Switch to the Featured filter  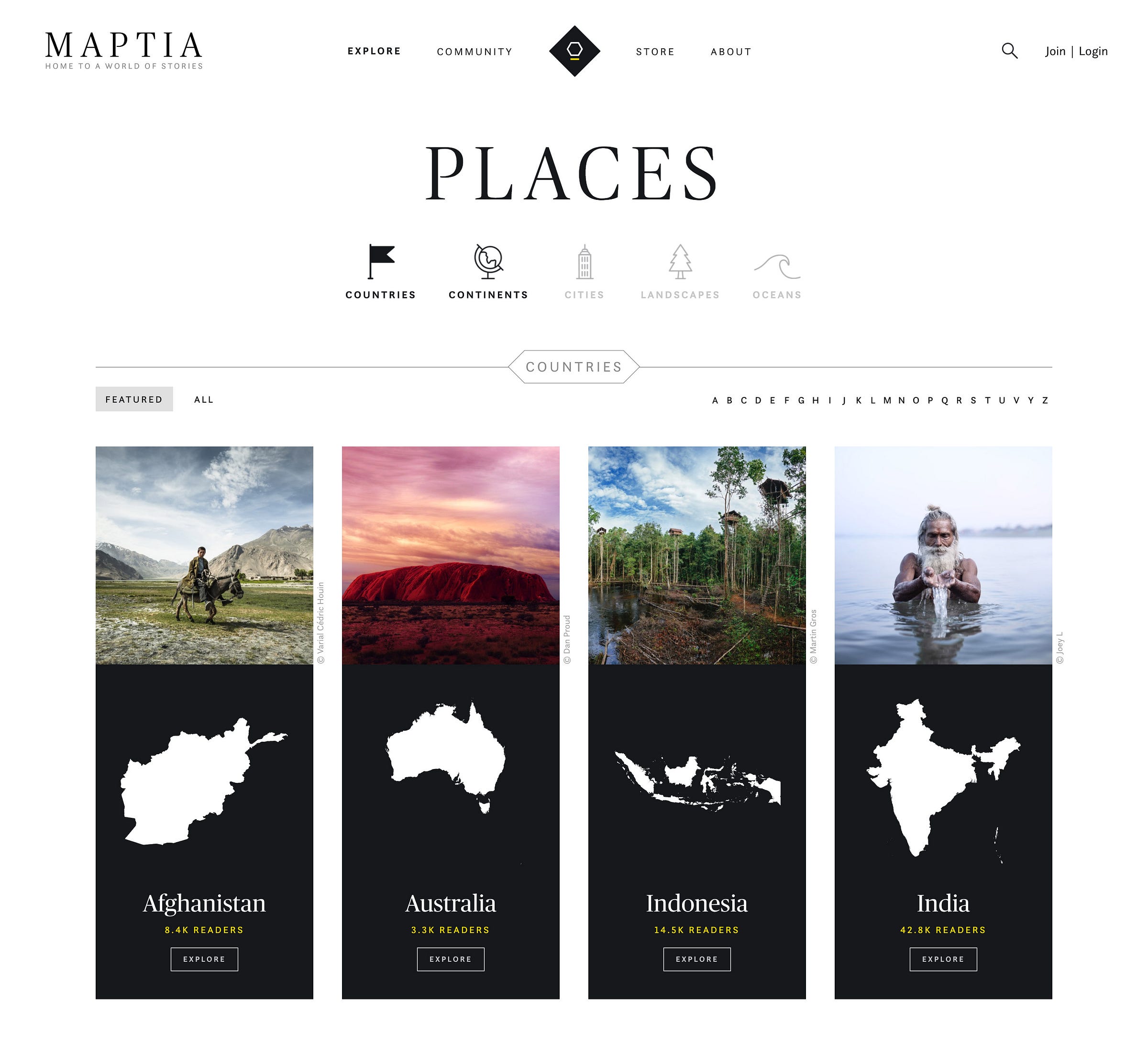point(134,399)
